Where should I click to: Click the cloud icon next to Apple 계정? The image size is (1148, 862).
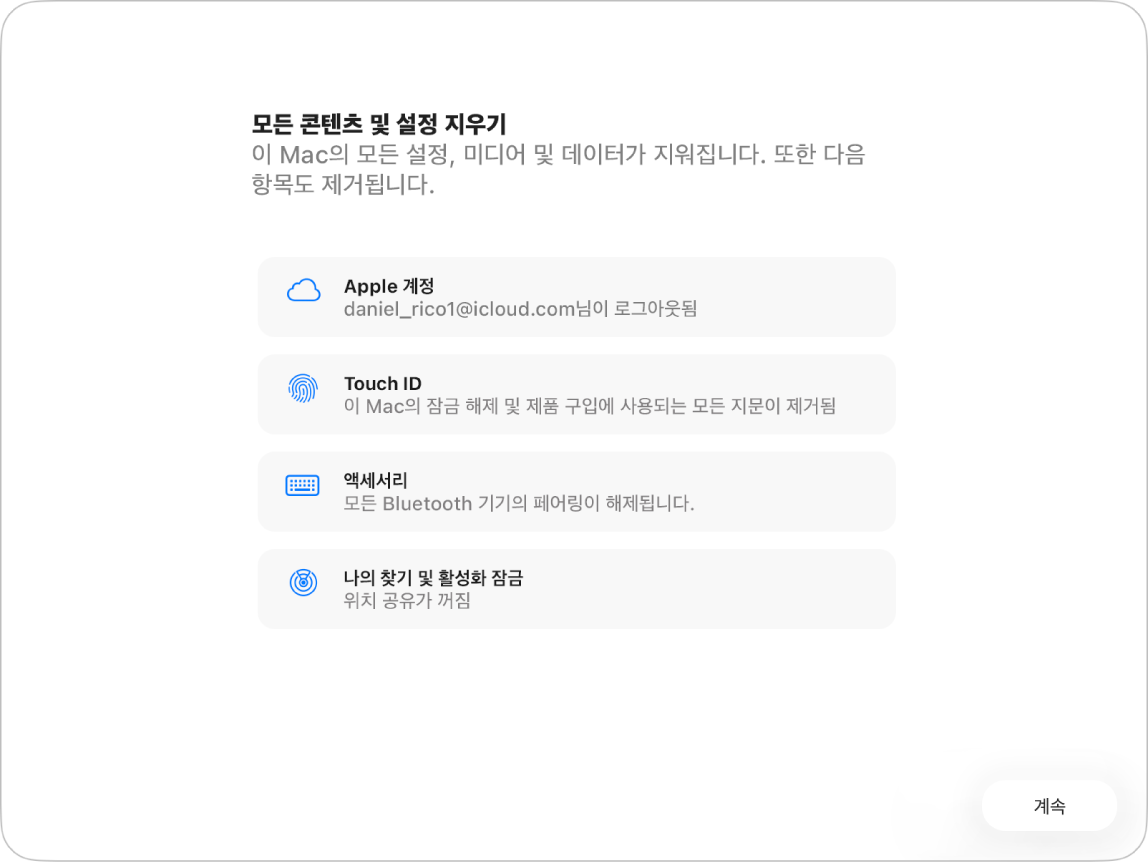pyautogui.click(x=303, y=290)
